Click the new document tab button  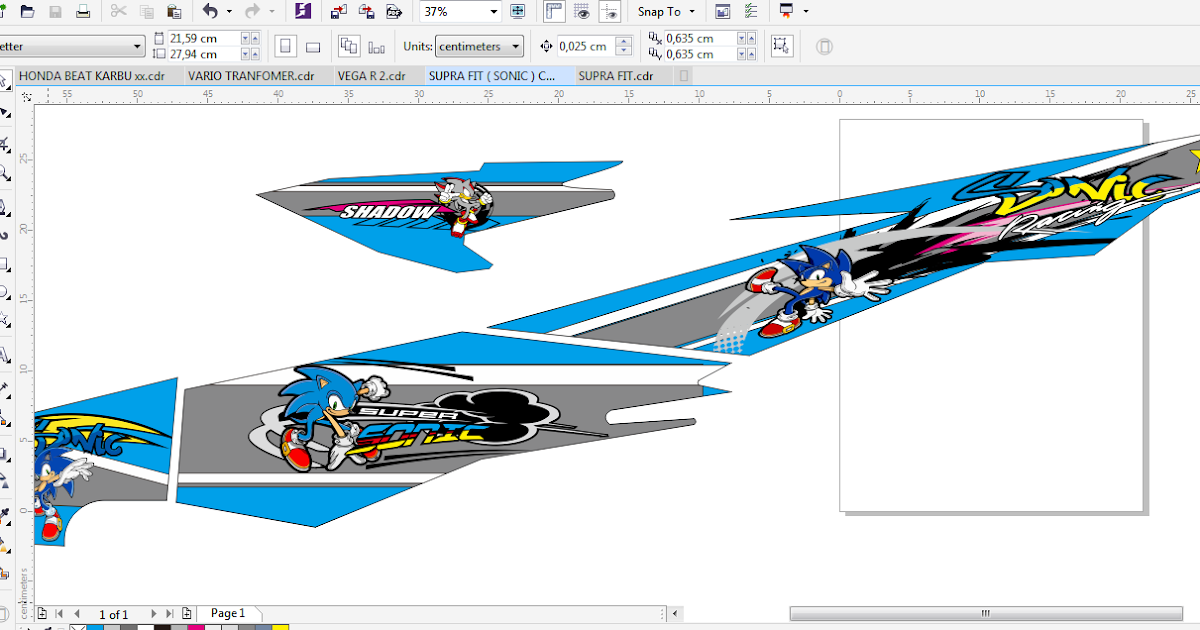684,76
